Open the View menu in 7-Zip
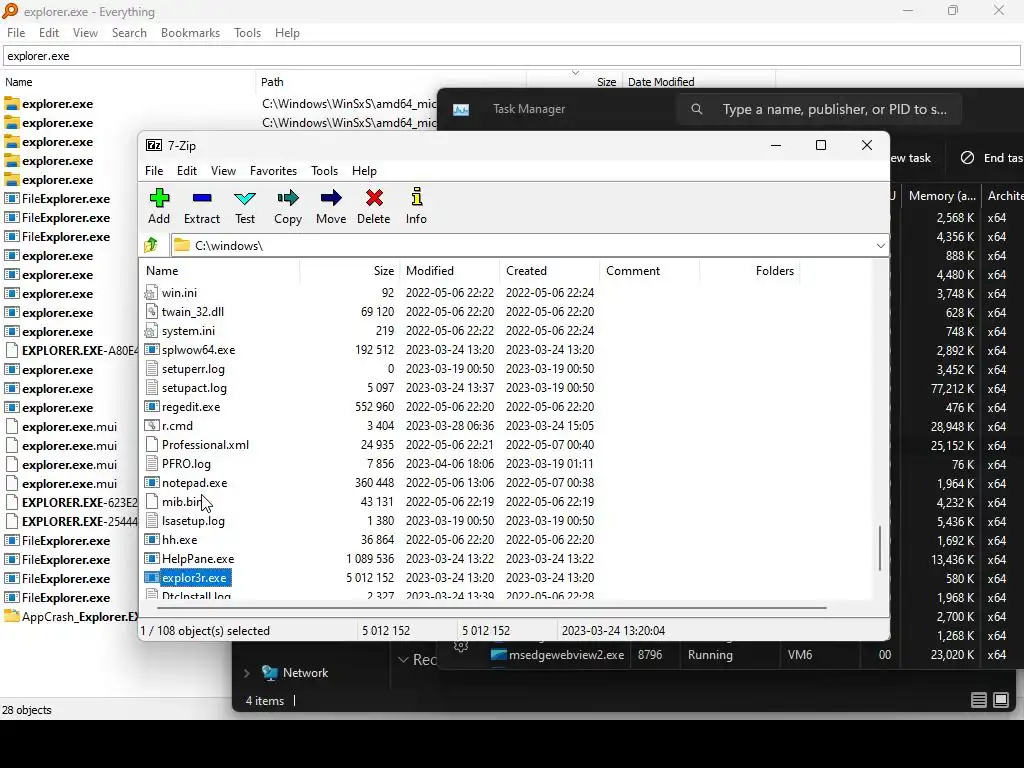1024x768 pixels. 223,170
